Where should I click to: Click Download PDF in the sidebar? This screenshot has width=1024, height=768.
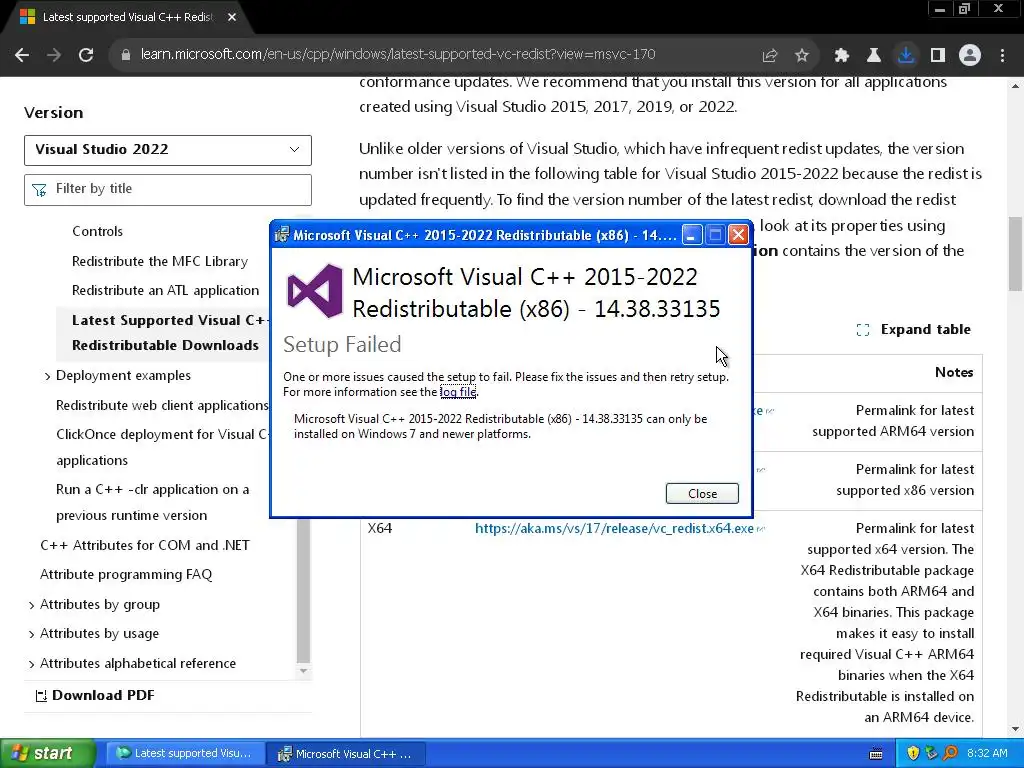point(95,696)
